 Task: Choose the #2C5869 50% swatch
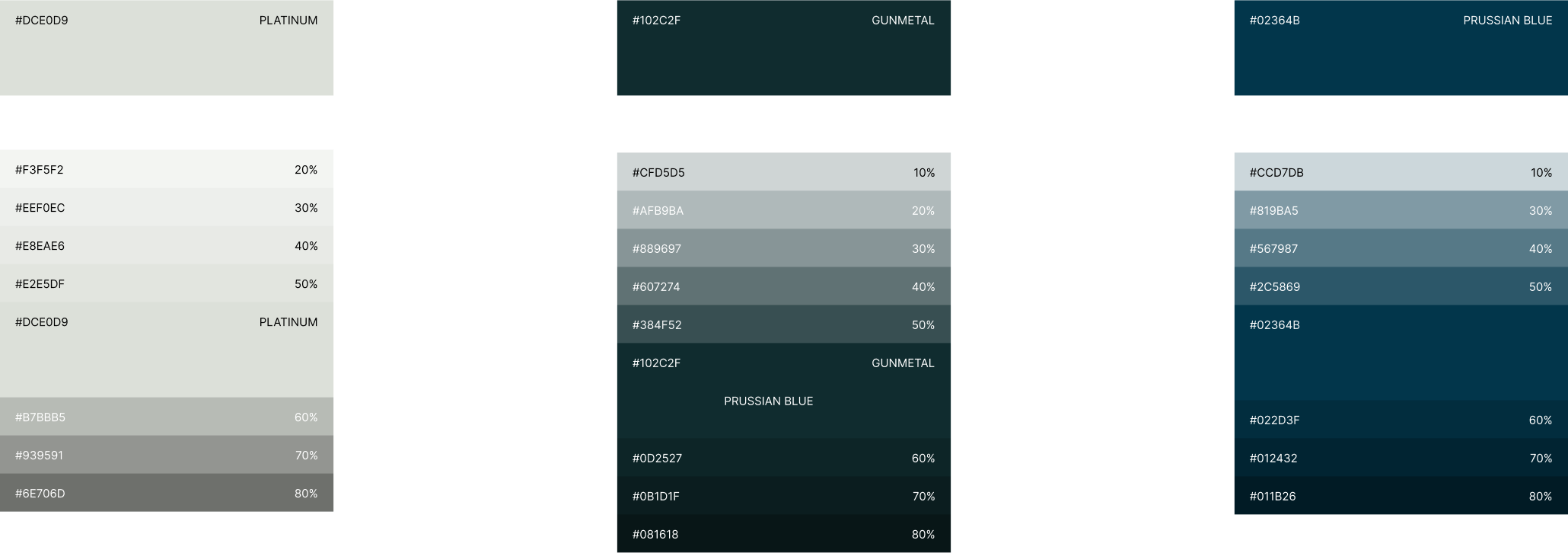point(1401,286)
